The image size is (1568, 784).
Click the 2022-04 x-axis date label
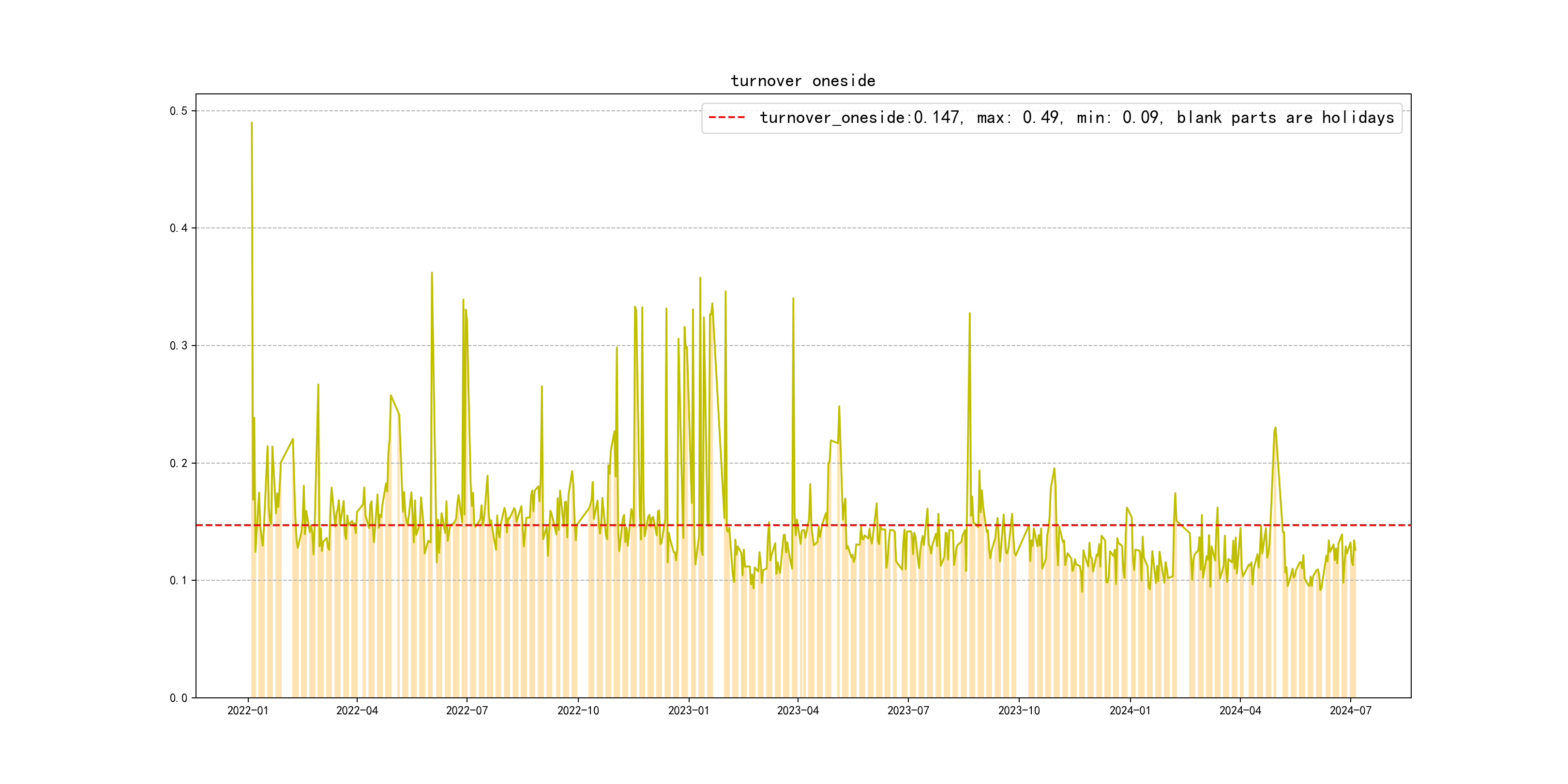[357, 710]
